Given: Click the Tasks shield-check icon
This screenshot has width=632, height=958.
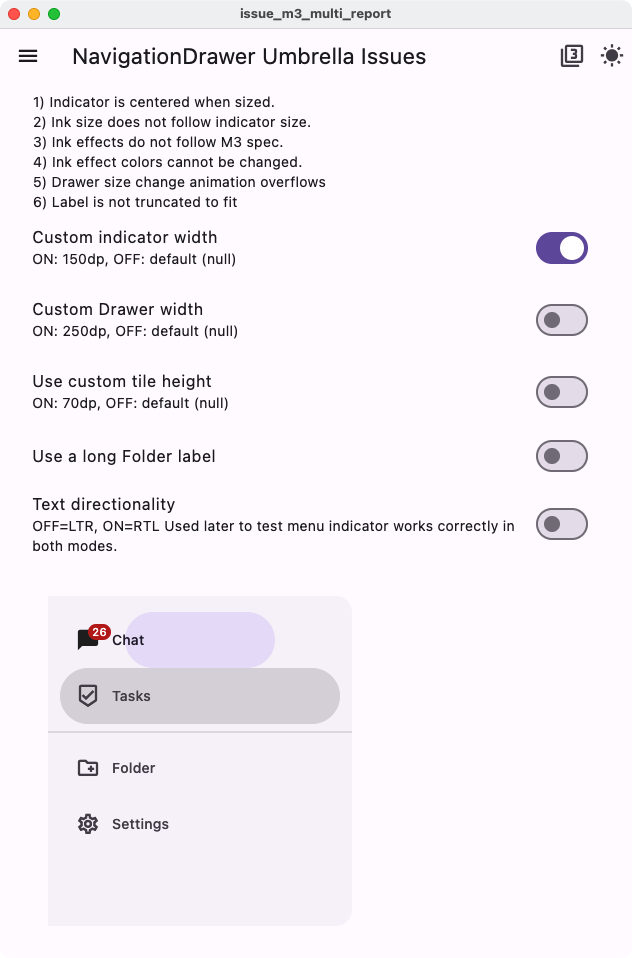Looking at the screenshot, I should tap(88, 696).
